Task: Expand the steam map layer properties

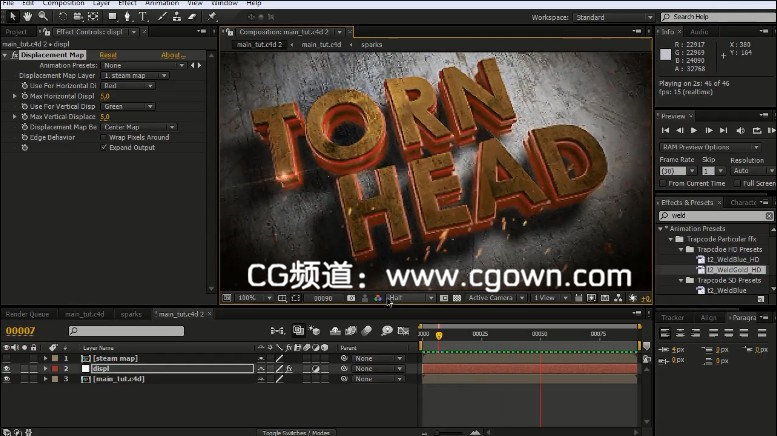Action: [x=45, y=358]
